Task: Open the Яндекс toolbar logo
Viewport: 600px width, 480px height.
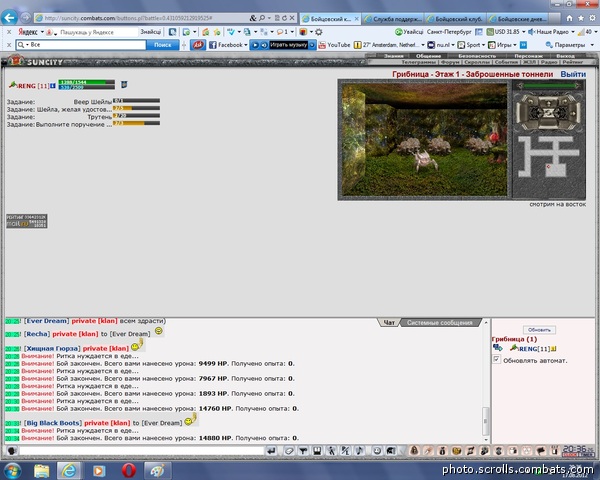Action: coord(28,32)
